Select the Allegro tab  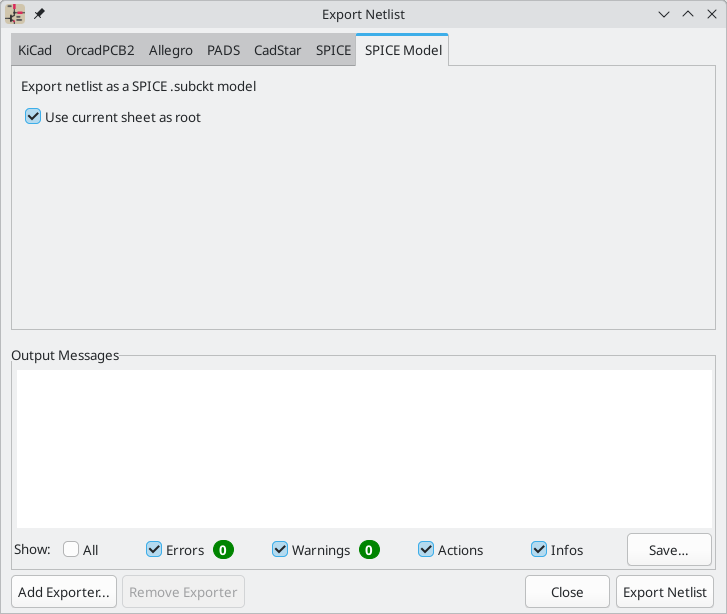click(171, 50)
